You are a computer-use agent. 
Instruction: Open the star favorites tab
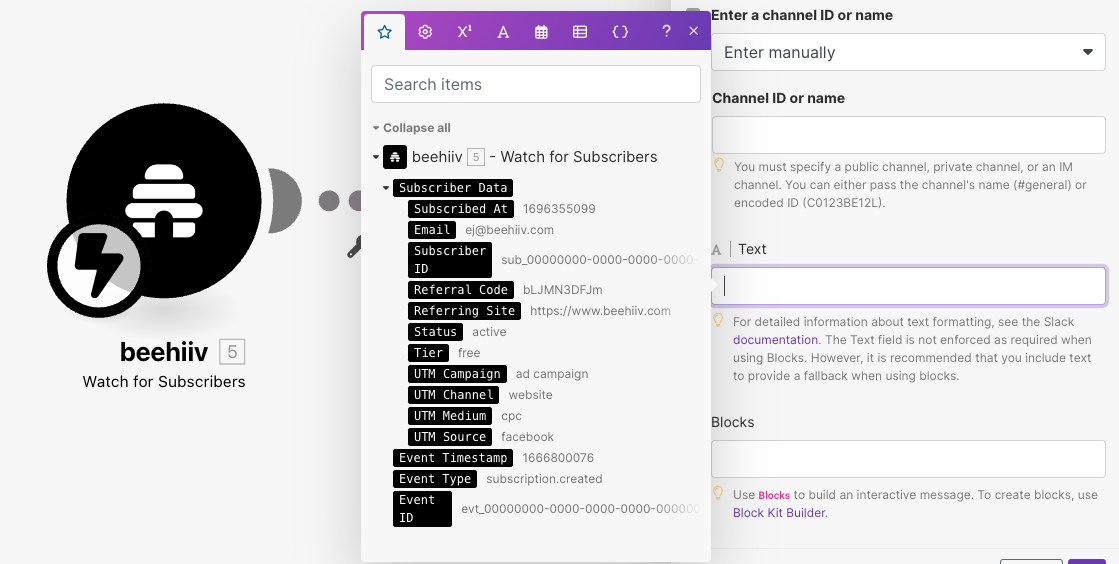click(x=384, y=32)
